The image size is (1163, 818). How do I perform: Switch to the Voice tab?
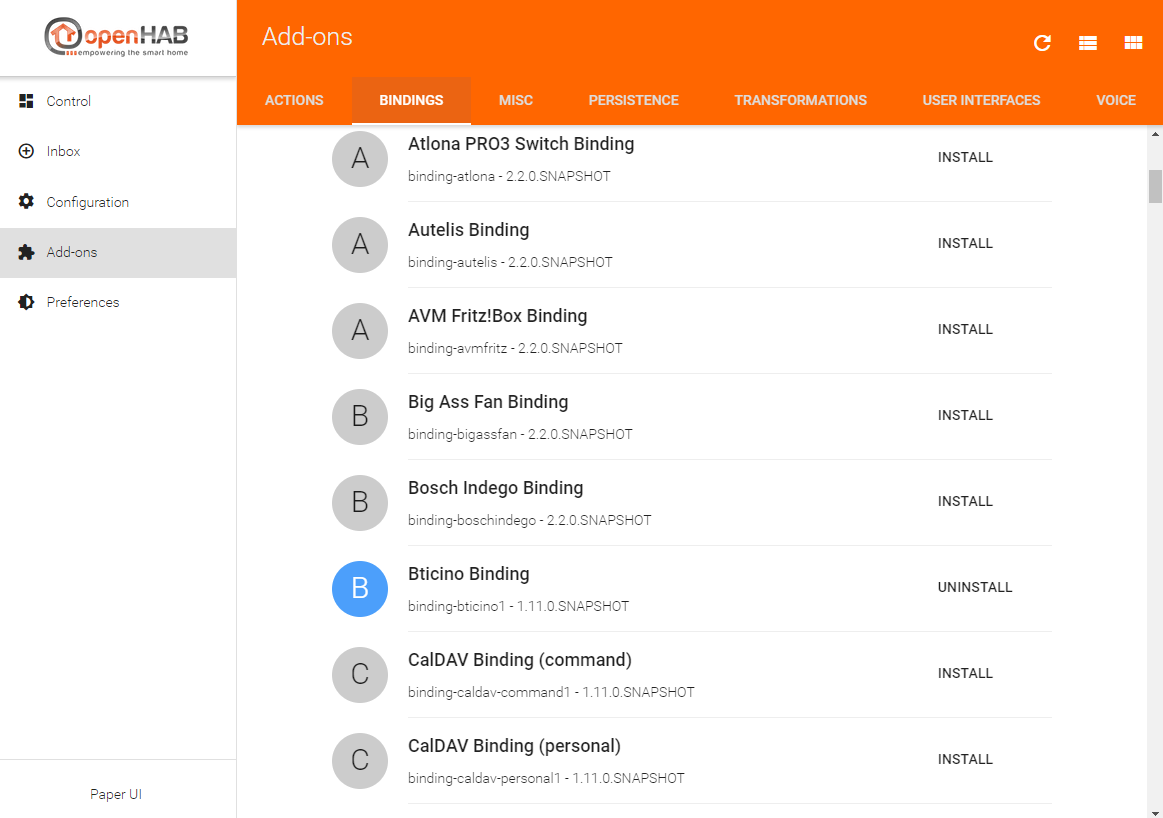coord(1116,100)
